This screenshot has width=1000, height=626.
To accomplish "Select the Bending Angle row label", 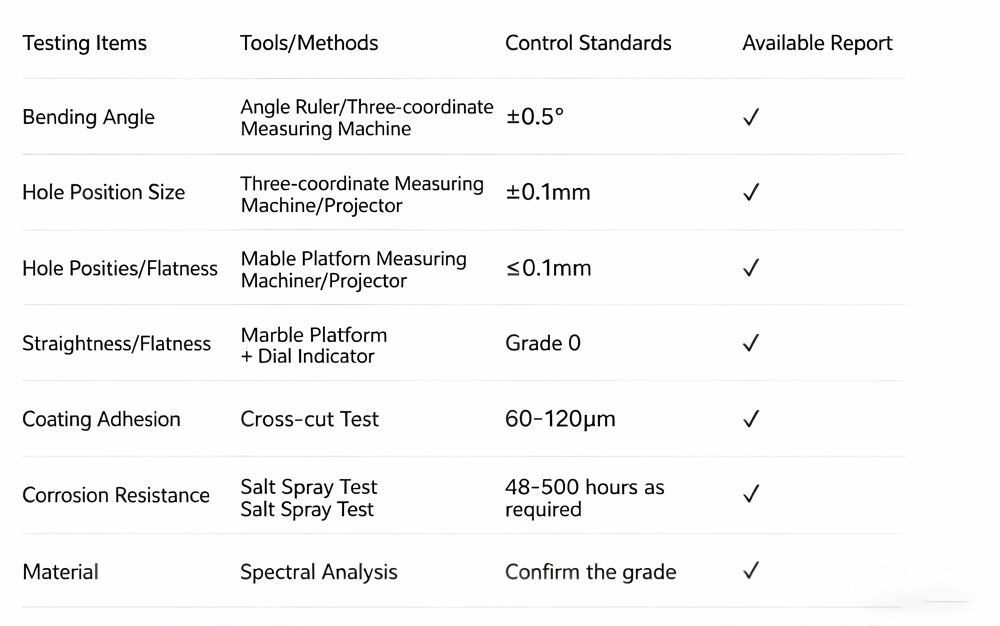I will point(88,117).
